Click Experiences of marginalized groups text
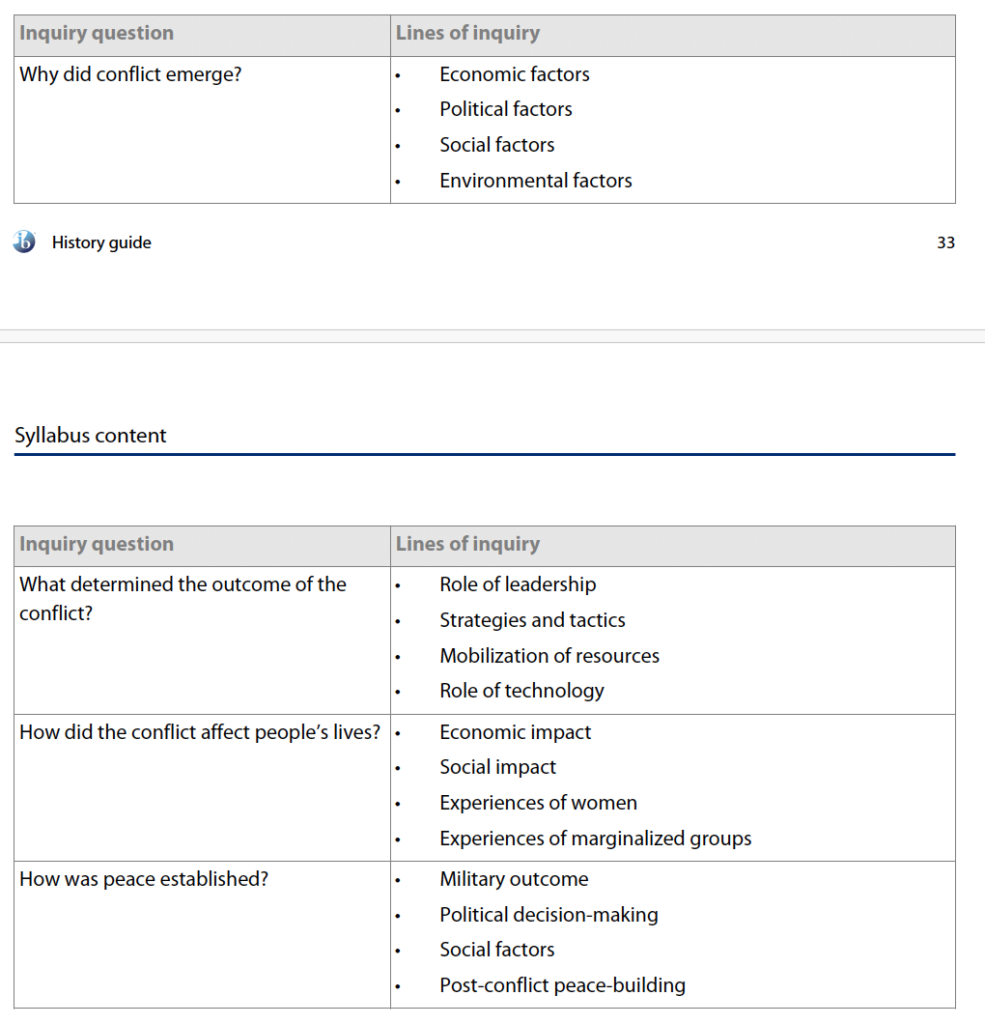The width and height of the screenshot is (985, 1024). point(595,839)
